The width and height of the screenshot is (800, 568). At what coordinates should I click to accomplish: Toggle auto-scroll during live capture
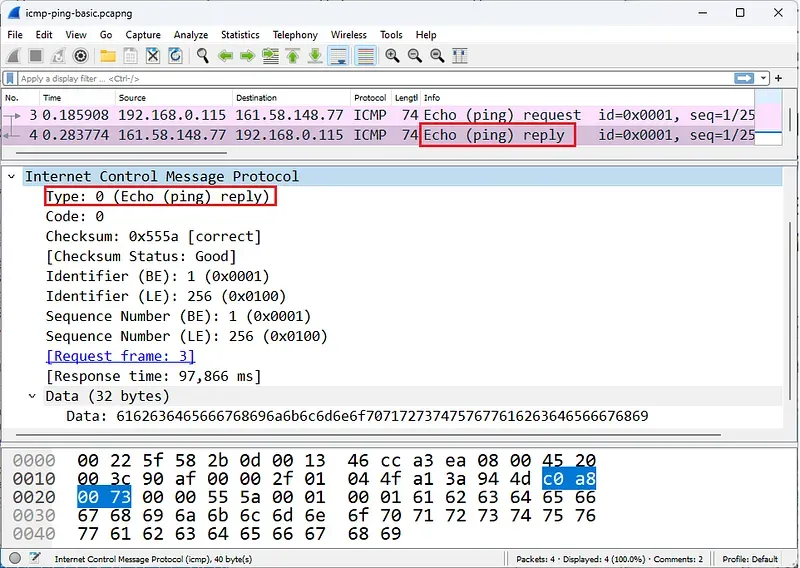pyautogui.click(x=339, y=56)
